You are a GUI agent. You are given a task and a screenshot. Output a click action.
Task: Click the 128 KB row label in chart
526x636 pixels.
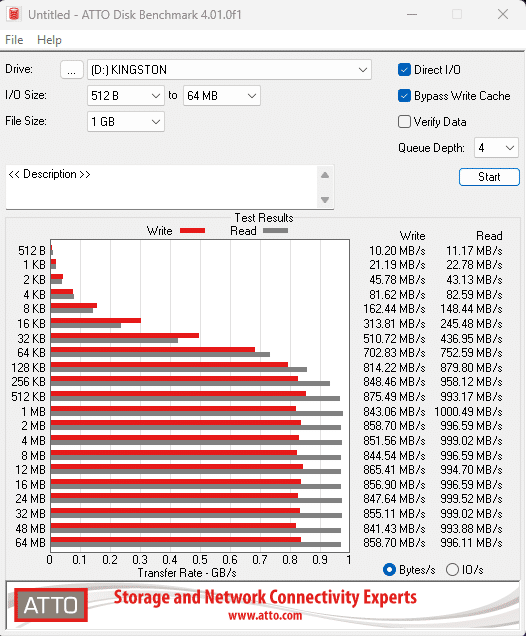point(28,367)
